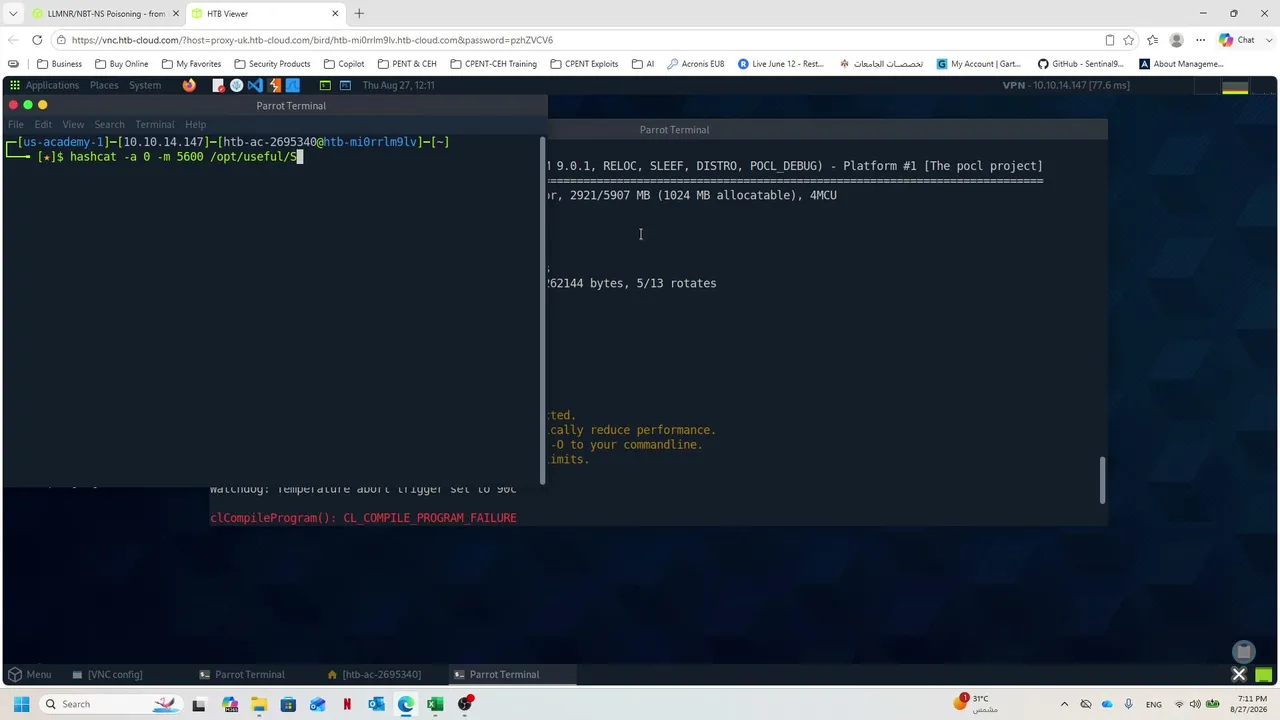Open the System menu in Parrot panel
The image size is (1280, 720).
click(x=145, y=85)
